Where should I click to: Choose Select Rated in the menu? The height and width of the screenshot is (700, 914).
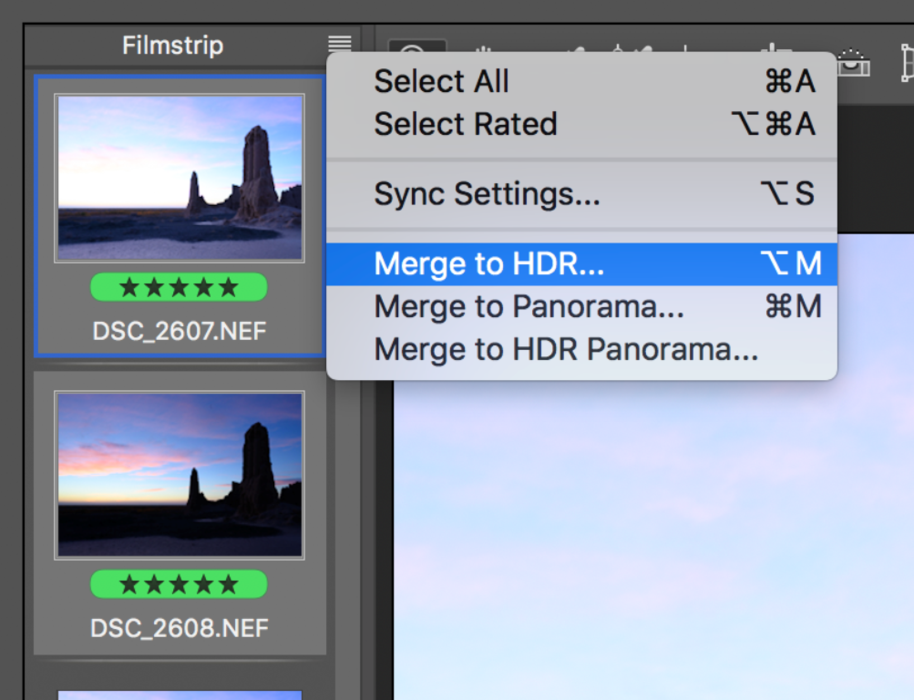click(x=465, y=124)
